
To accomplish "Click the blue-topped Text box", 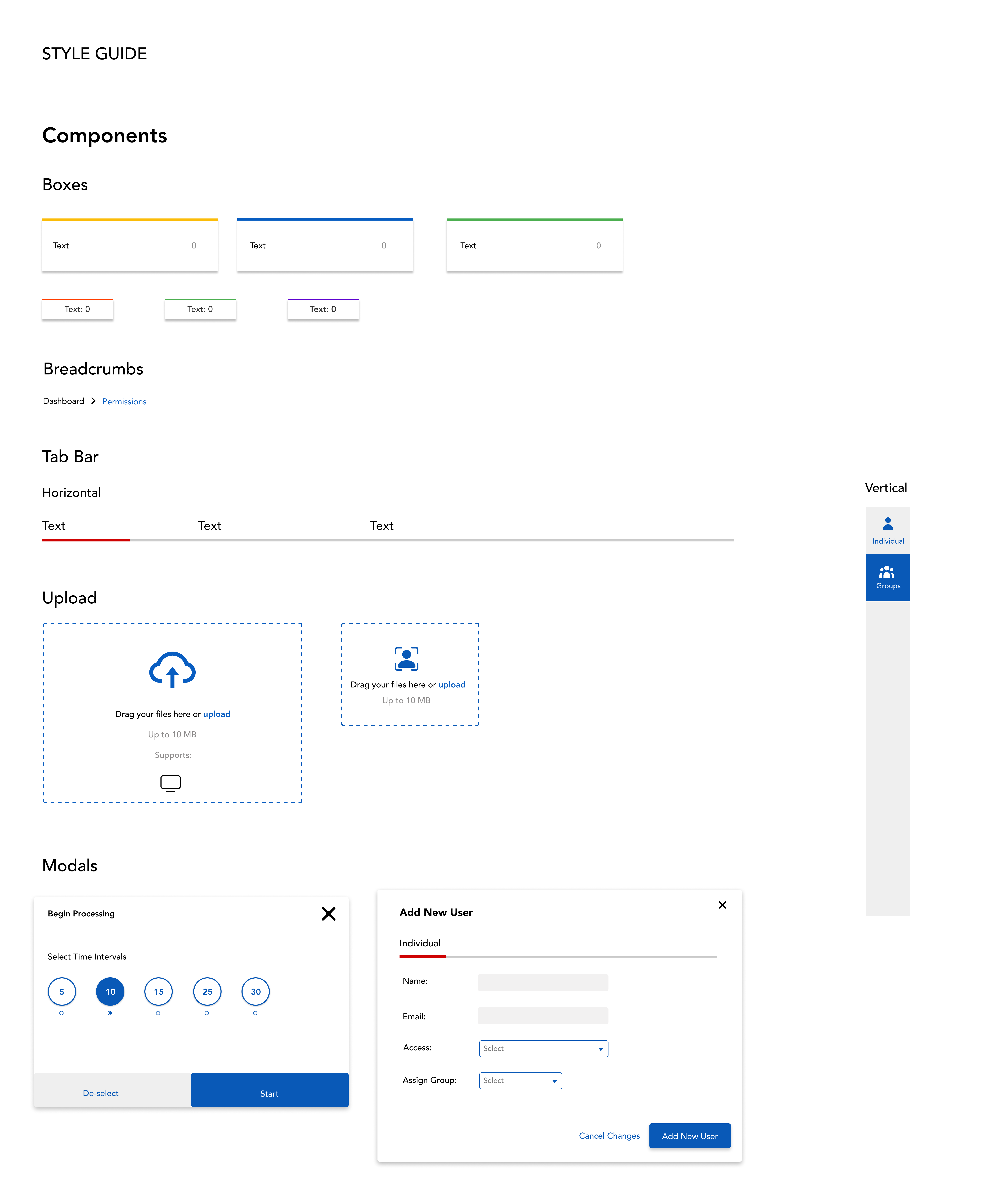I will coord(325,245).
